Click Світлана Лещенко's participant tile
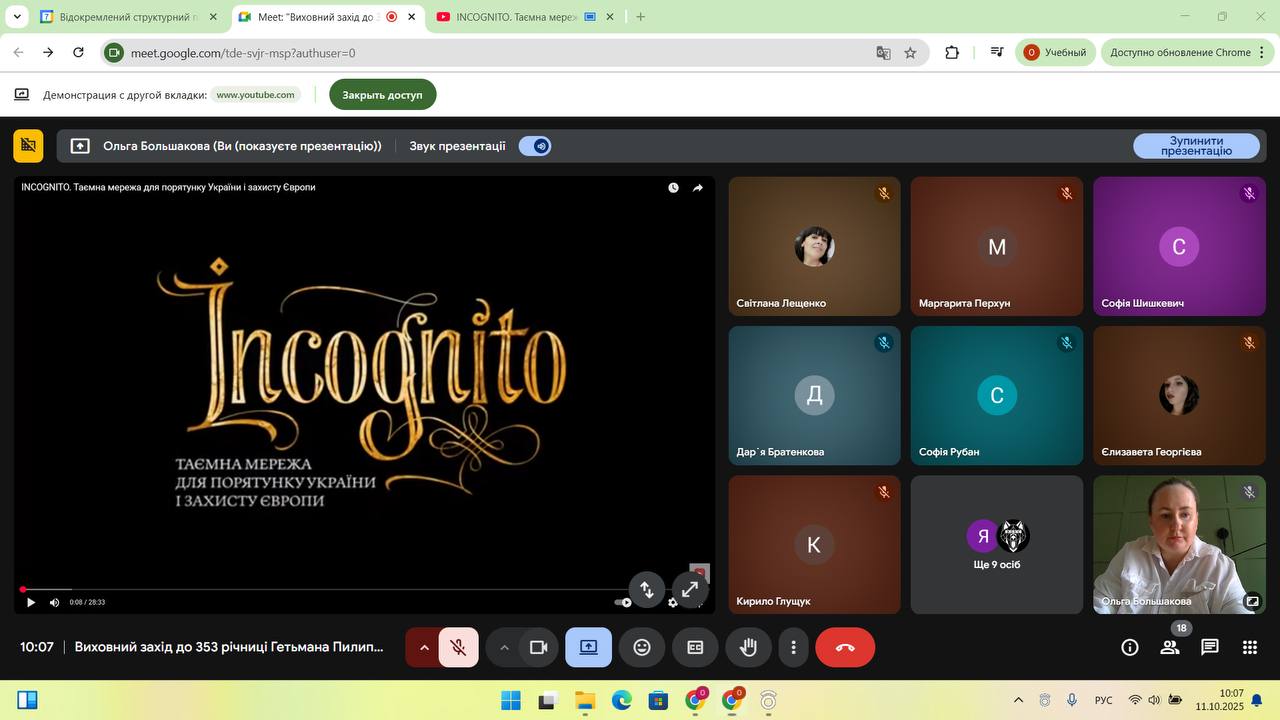The image size is (1280, 720). click(x=814, y=246)
